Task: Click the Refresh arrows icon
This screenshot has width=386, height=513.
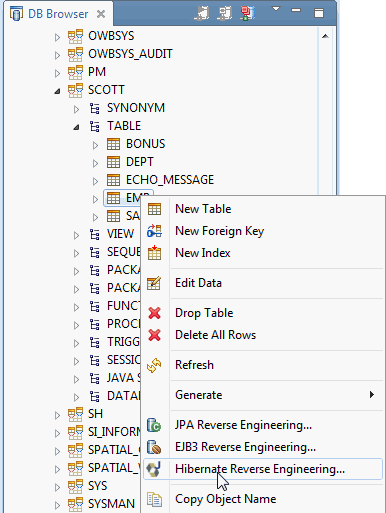Action: (x=154, y=365)
